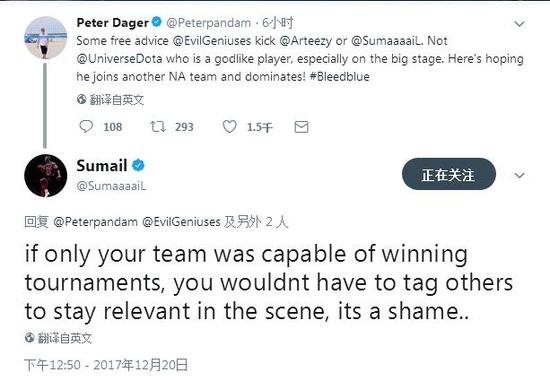Open the tweet timestamp 下午12:50 - 2017年12月20日

pos(106,365)
